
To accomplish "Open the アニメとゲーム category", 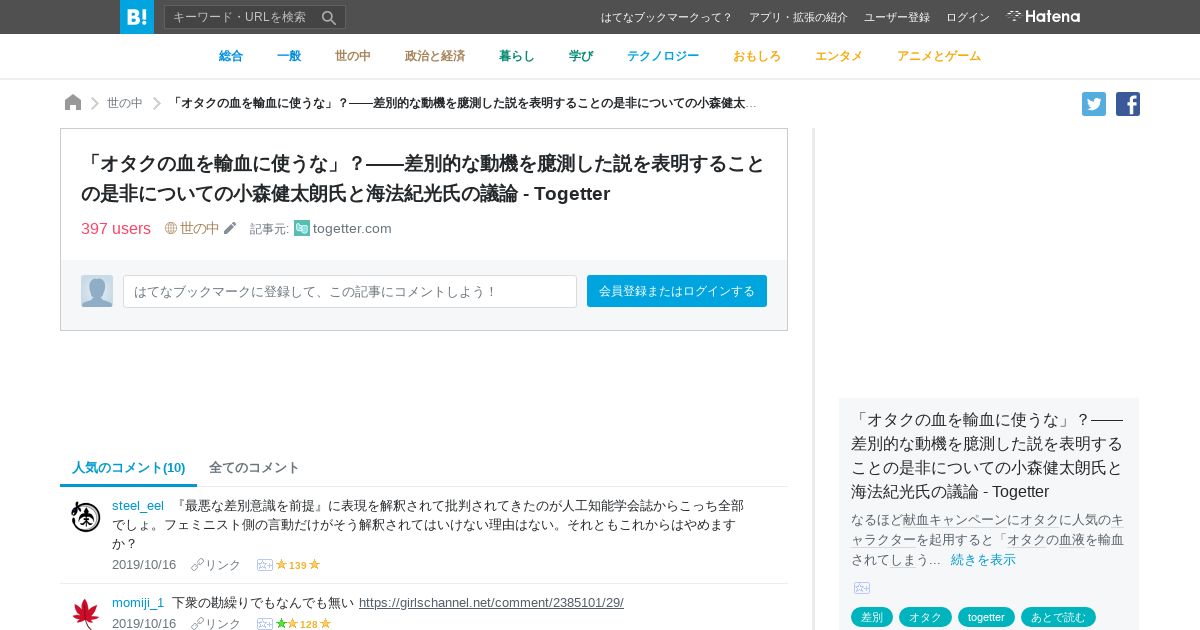I will coord(939,56).
